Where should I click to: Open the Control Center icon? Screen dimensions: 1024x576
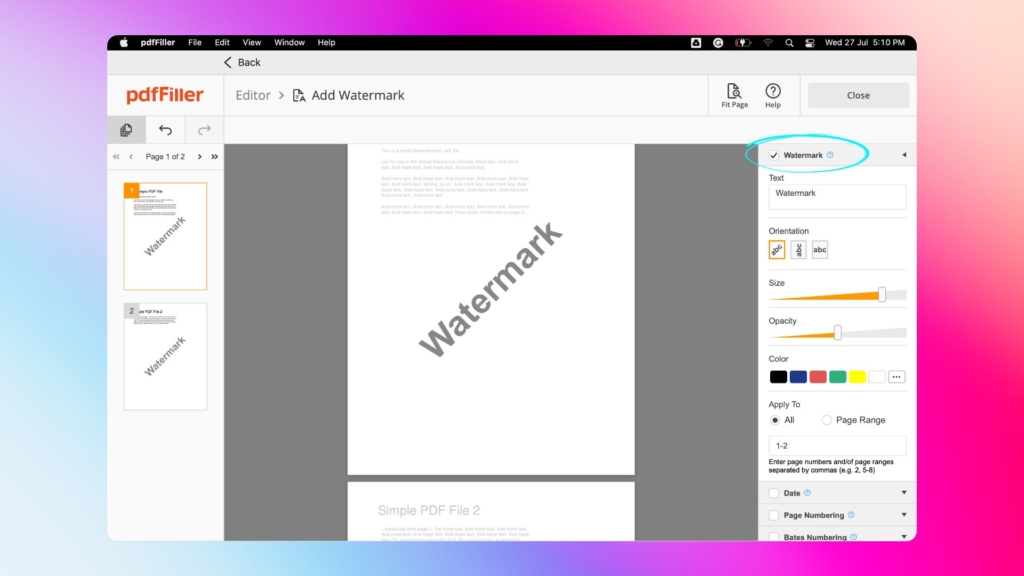(809, 42)
